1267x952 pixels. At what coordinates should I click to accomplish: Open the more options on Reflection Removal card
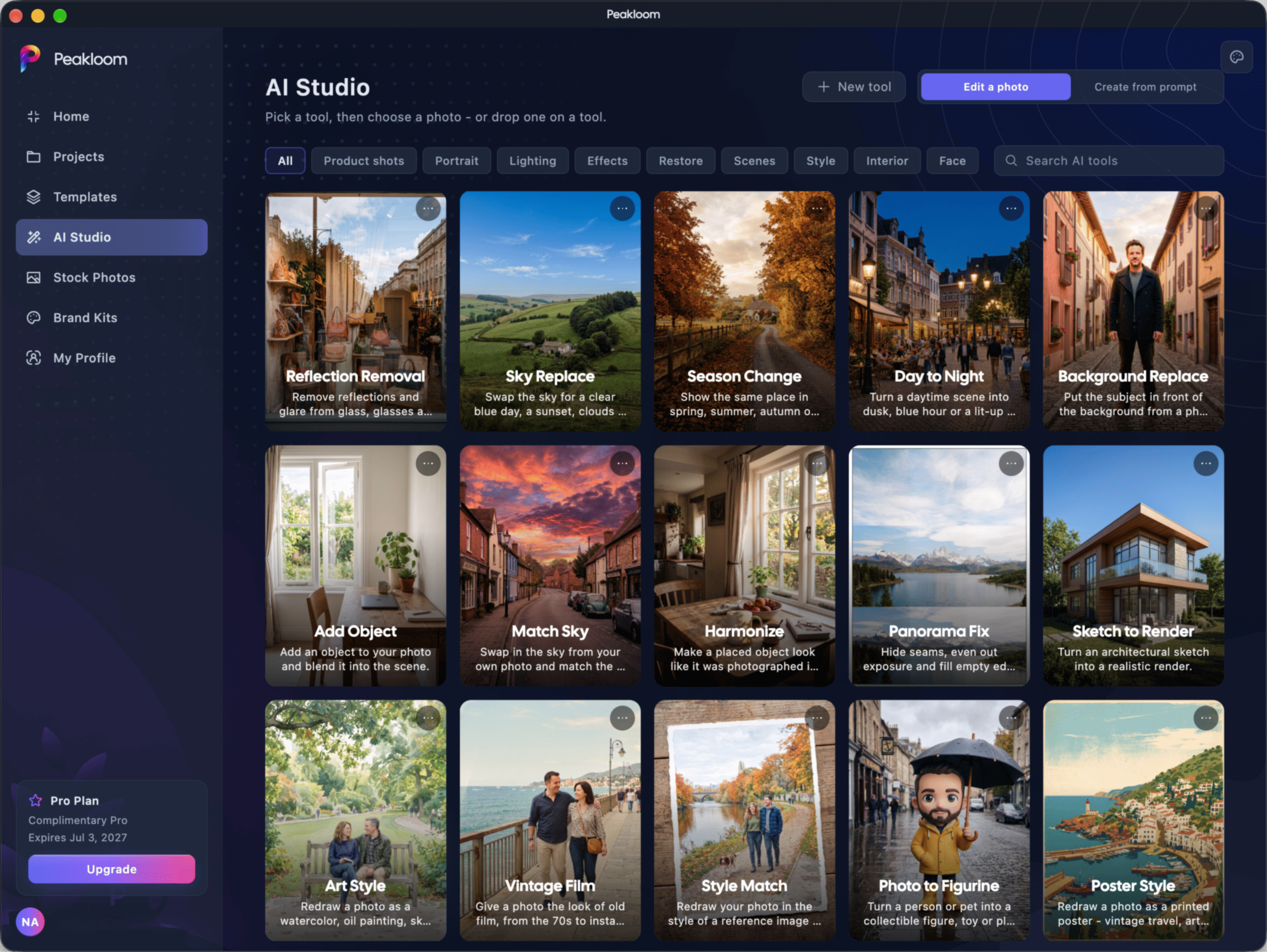pos(428,209)
